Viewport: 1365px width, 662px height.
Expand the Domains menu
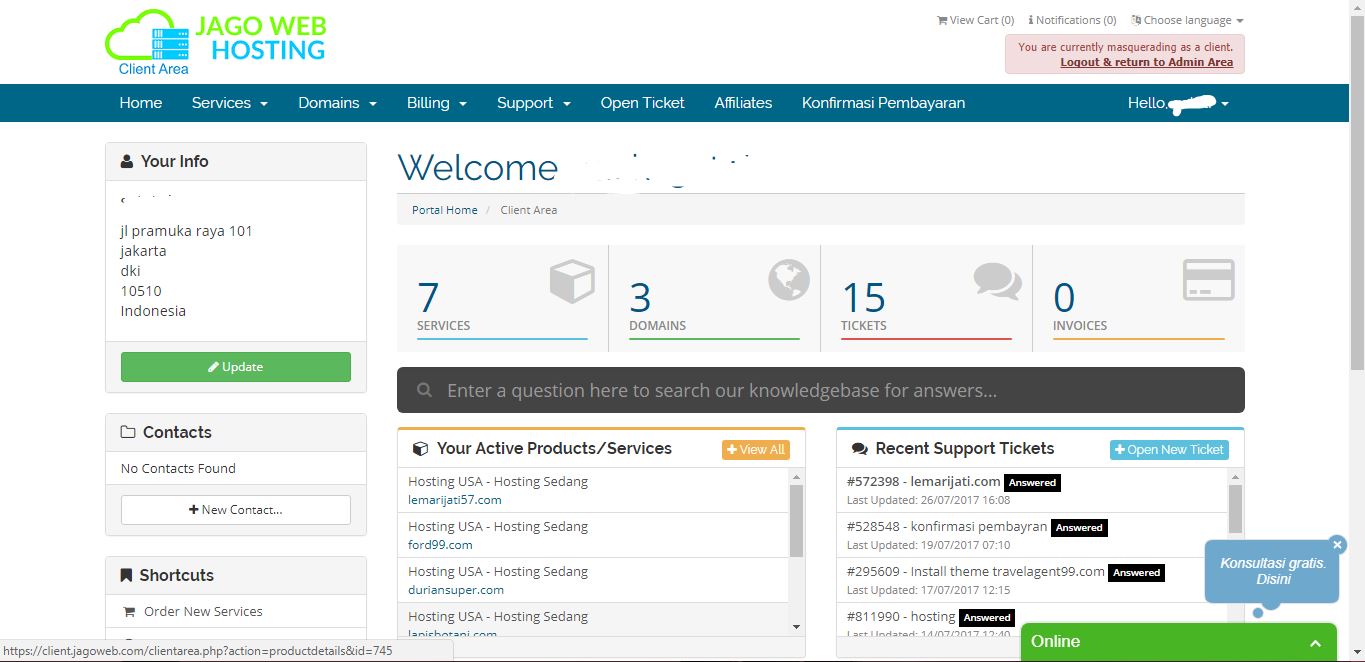337,103
